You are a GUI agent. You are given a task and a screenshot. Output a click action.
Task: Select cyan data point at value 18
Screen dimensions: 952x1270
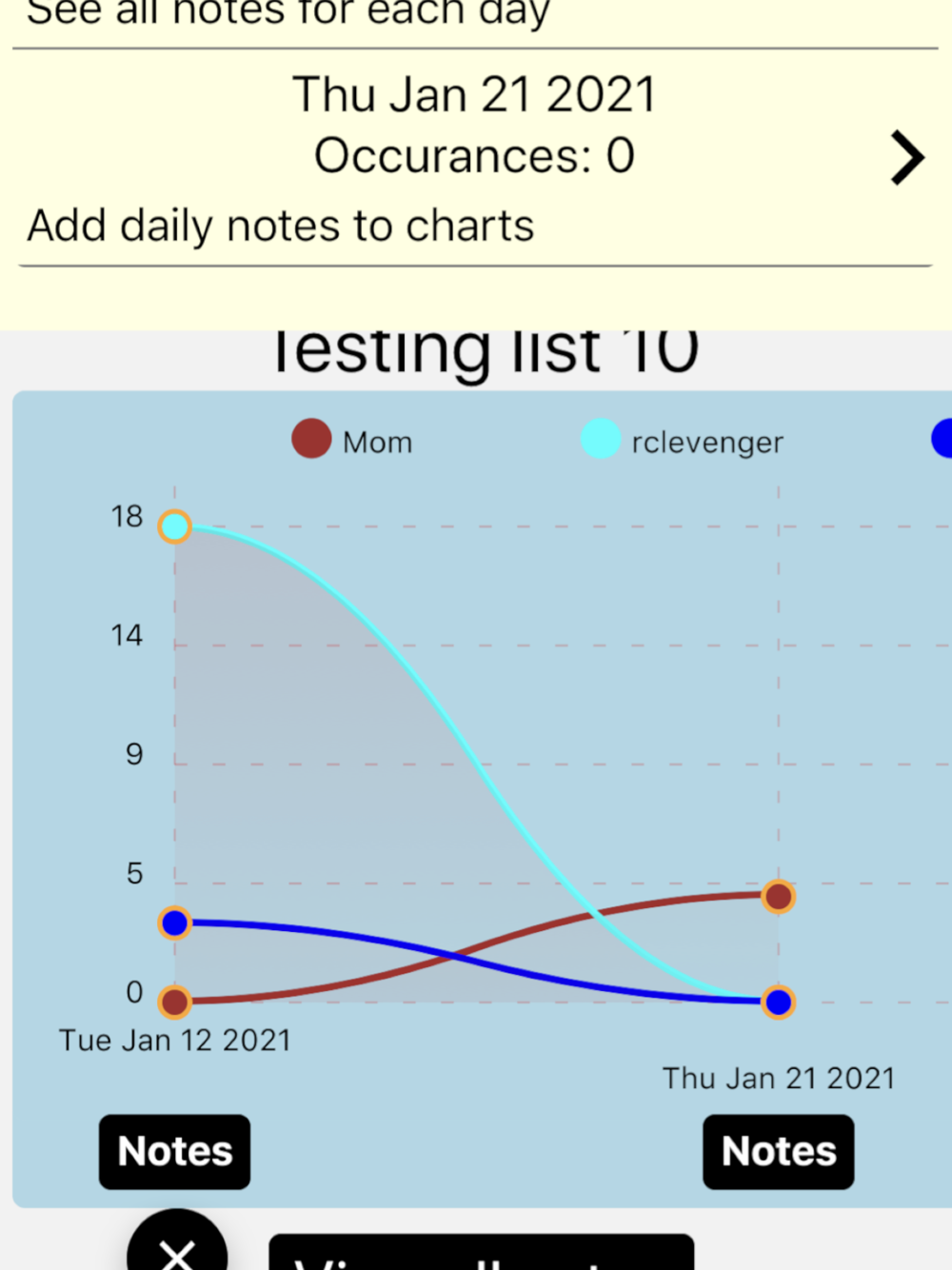(x=175, y=526)
